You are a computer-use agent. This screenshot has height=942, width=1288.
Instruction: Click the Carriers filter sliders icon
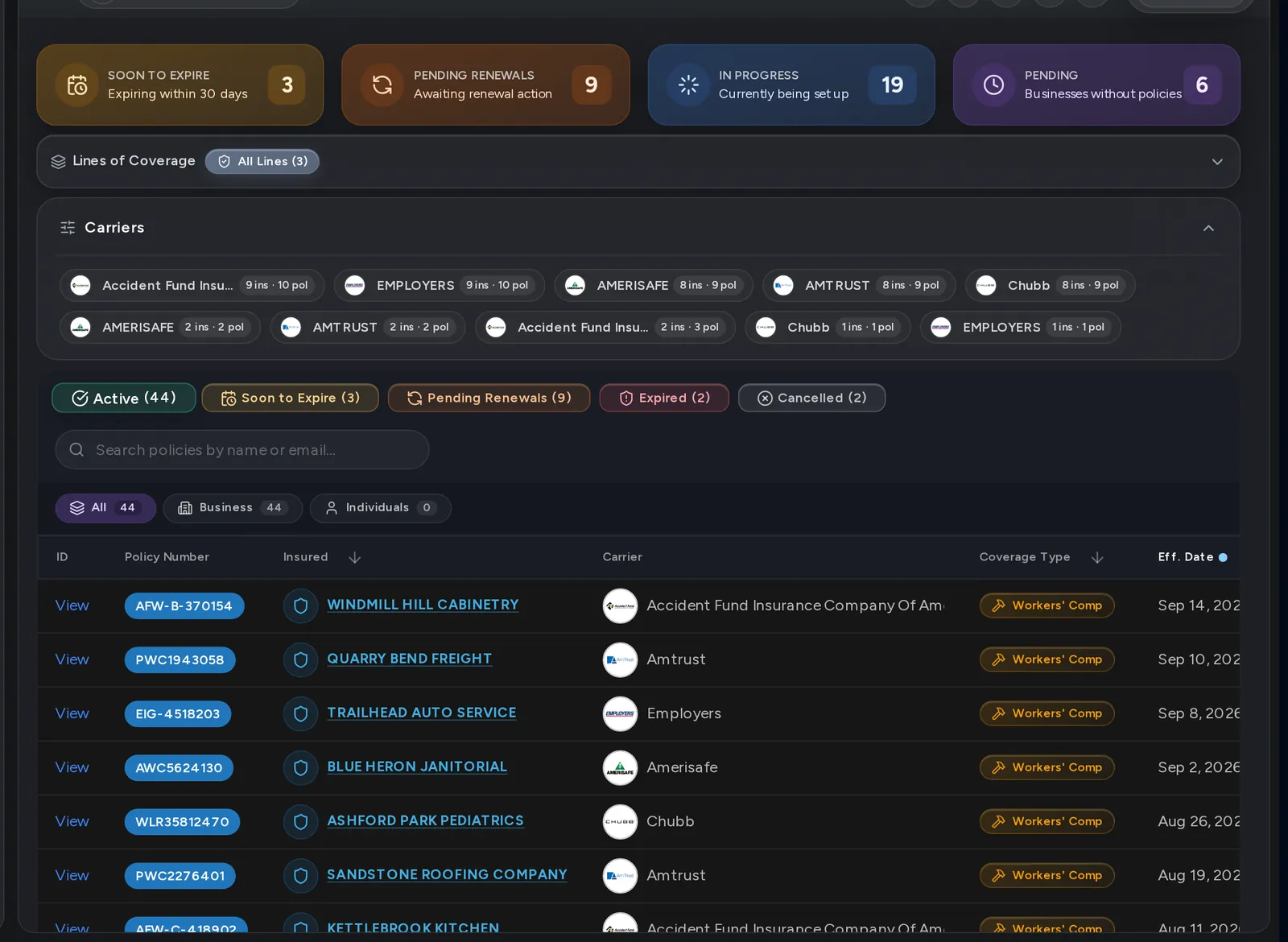(68, 228)
